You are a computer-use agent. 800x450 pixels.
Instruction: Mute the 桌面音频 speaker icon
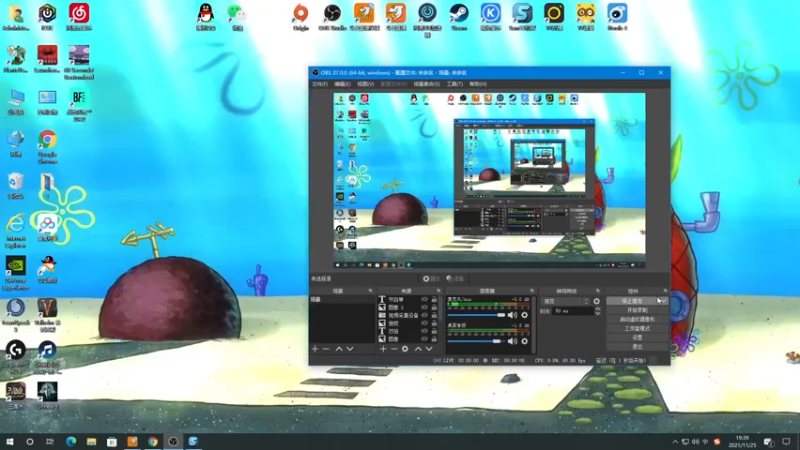512,341
